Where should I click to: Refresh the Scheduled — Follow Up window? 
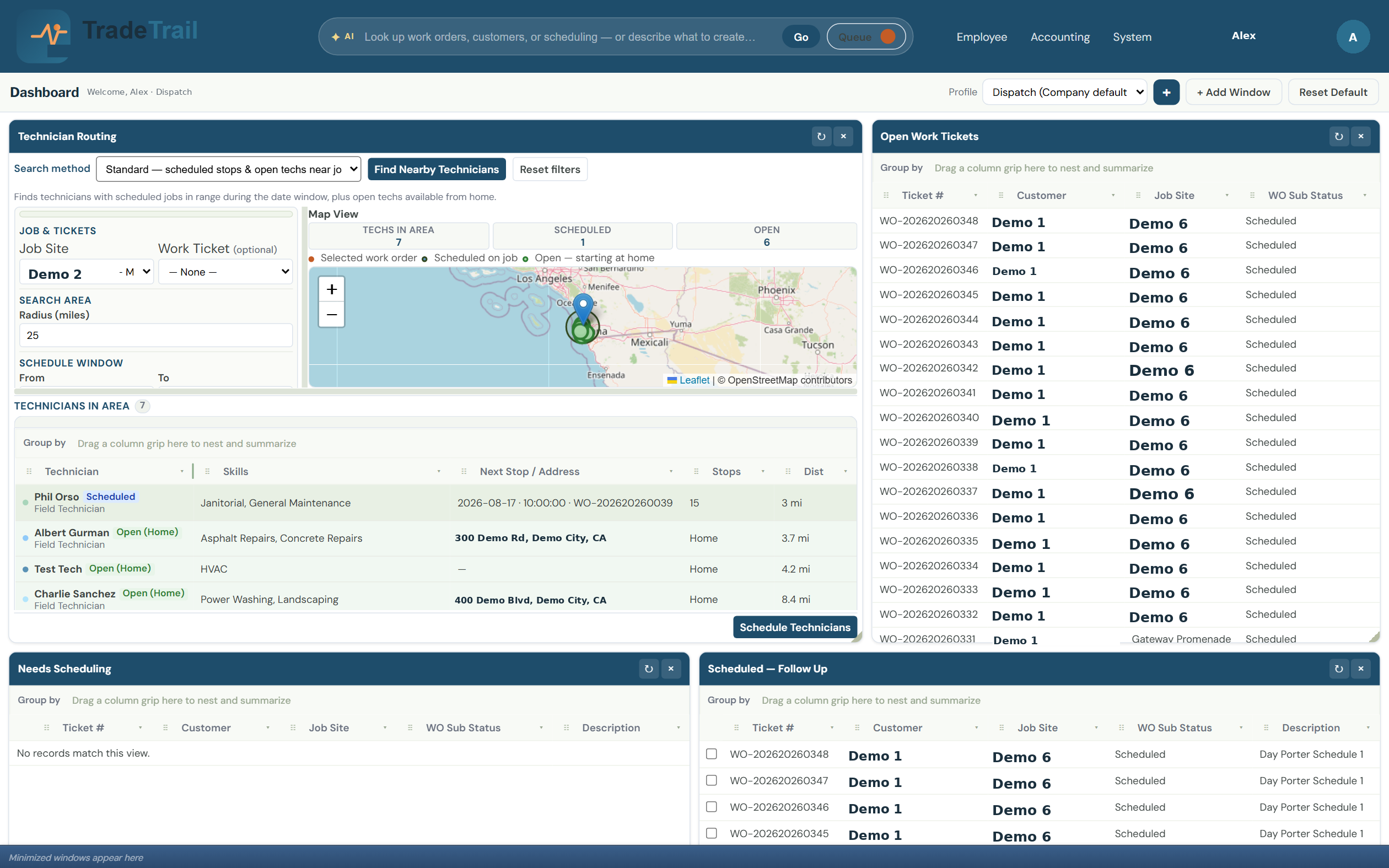pos(1338,669)
